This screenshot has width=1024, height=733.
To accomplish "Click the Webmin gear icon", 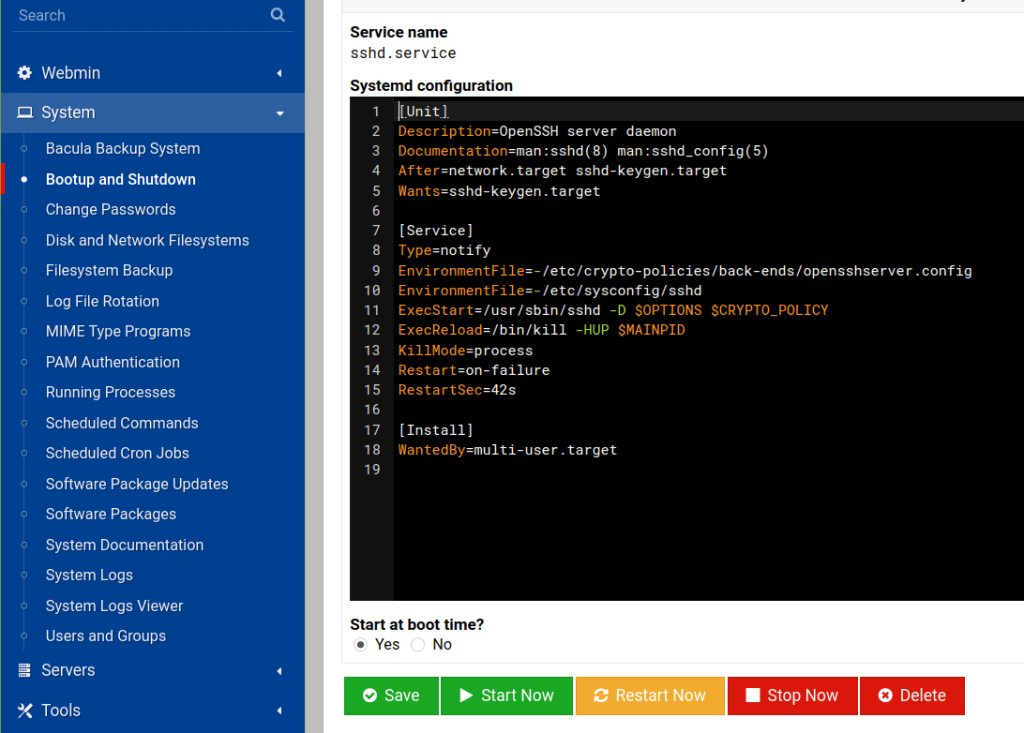I will click(24, 73).
